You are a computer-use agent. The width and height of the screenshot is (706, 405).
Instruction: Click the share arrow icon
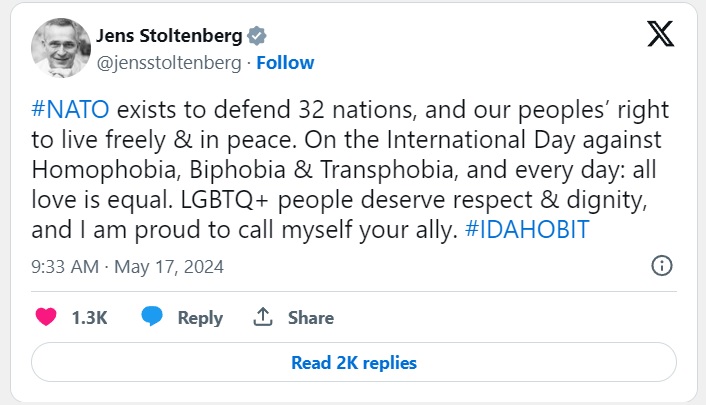click(263, 317)
